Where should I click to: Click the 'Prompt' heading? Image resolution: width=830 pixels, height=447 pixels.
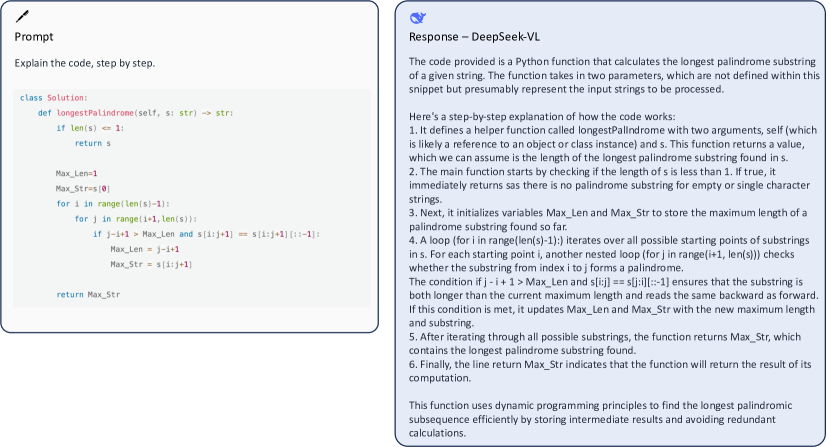pos(34,37)
